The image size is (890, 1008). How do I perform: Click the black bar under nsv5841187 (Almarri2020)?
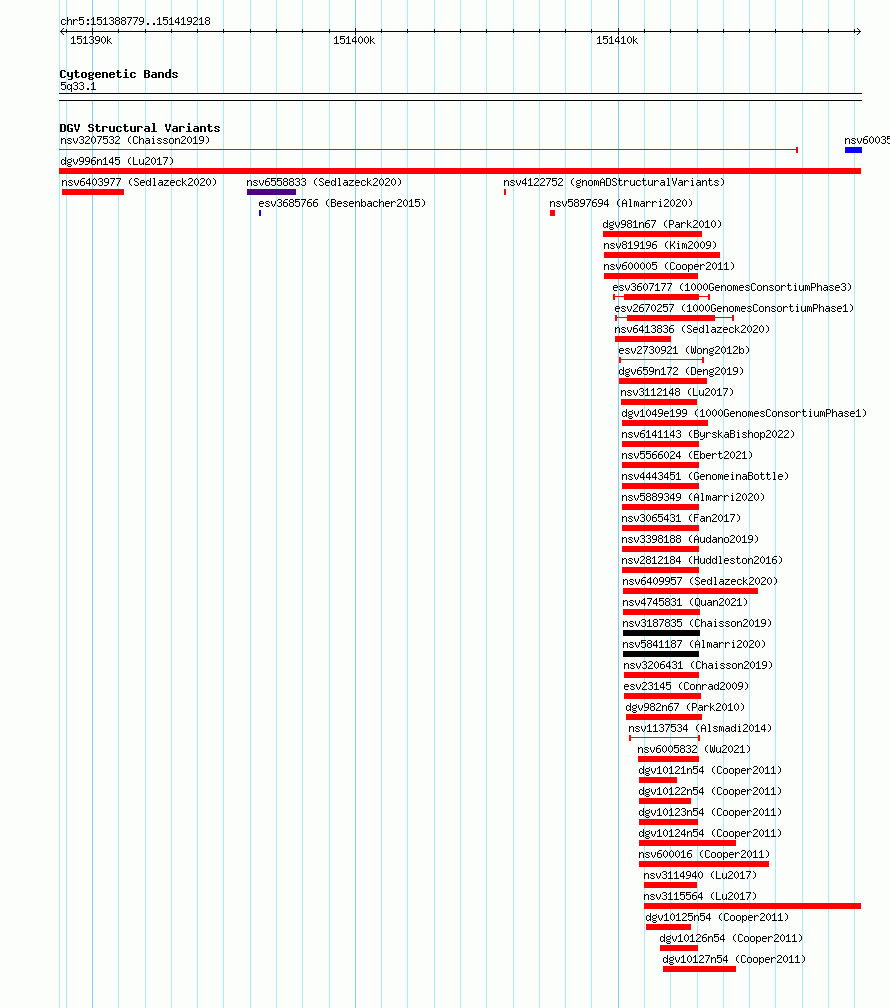tap(661, 654)
